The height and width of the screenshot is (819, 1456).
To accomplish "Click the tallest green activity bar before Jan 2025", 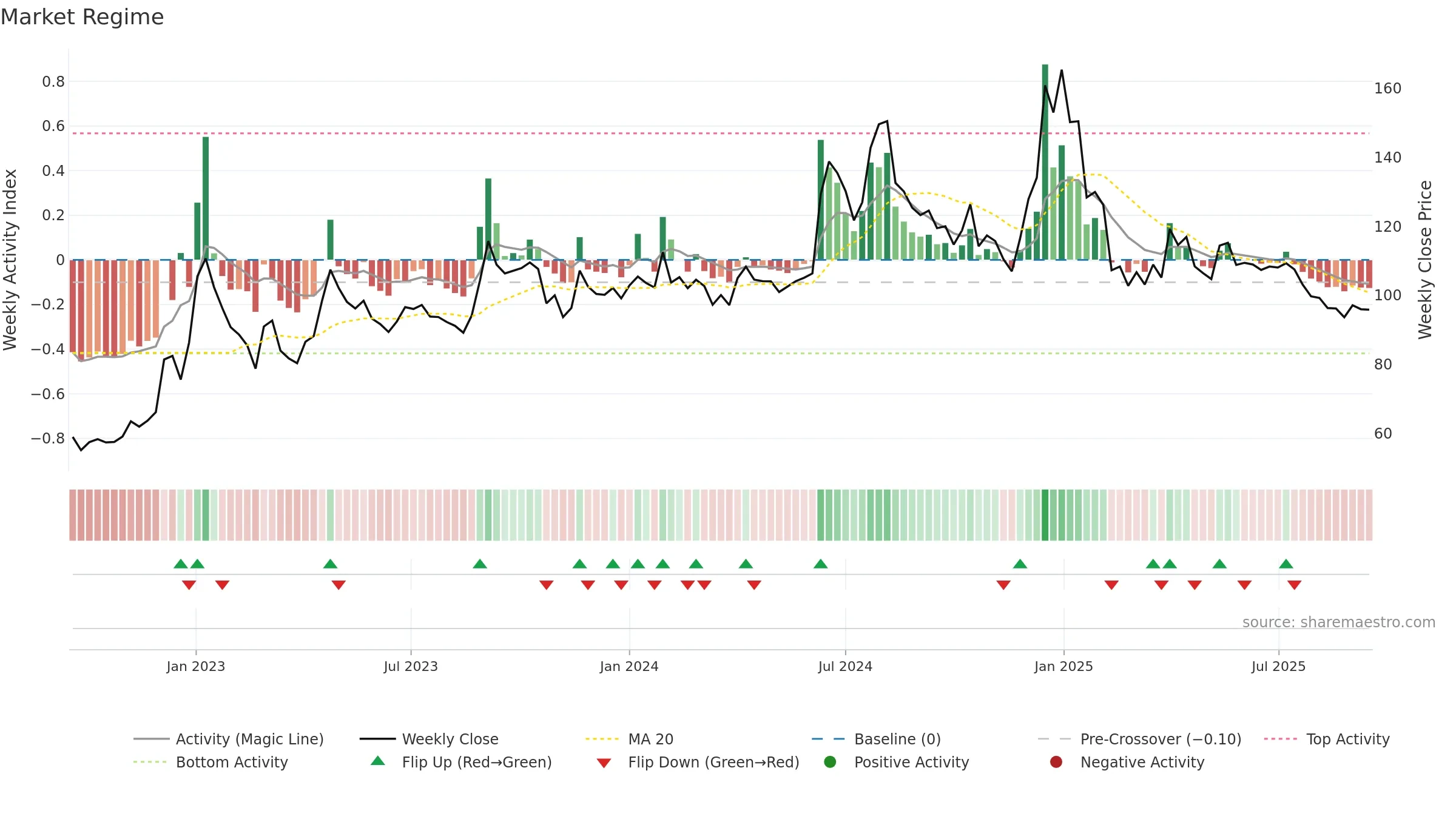I will 1045,162.
